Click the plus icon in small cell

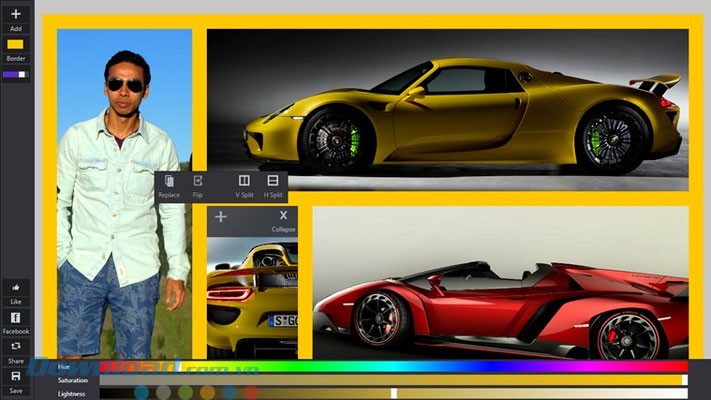point(221,216)
